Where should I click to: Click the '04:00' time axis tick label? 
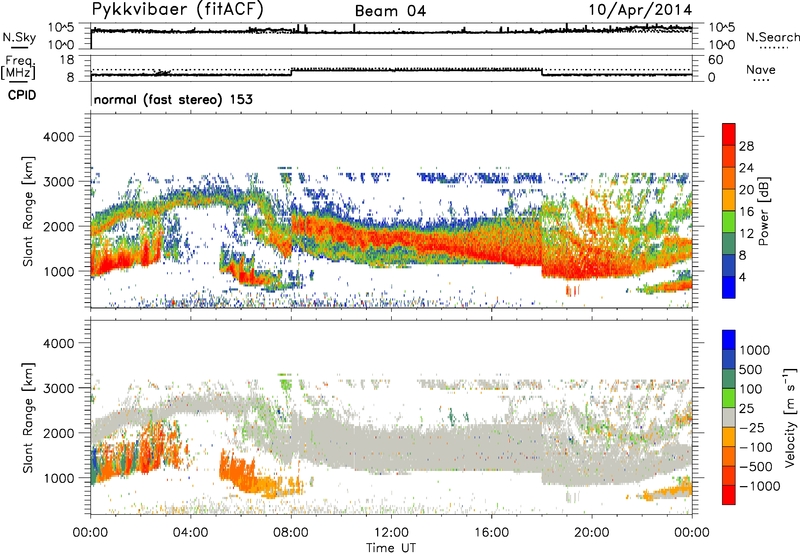(190, 533)
